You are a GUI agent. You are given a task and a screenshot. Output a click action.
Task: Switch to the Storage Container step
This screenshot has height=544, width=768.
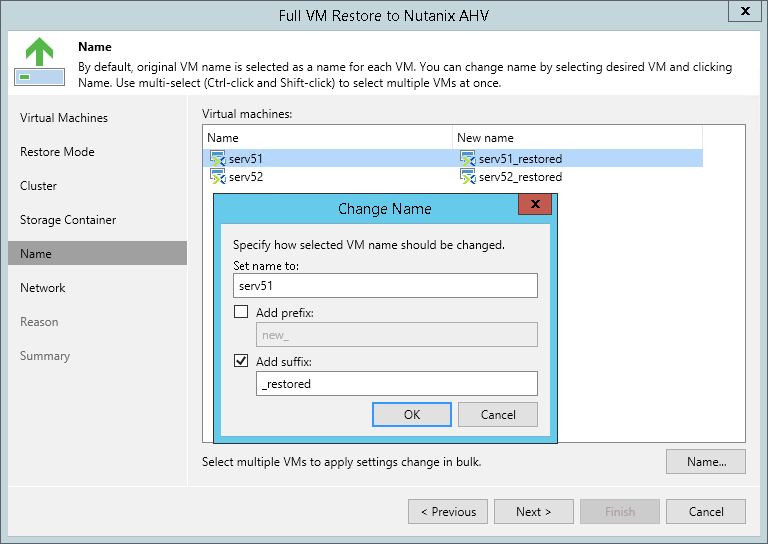click(x=68, y=219)
